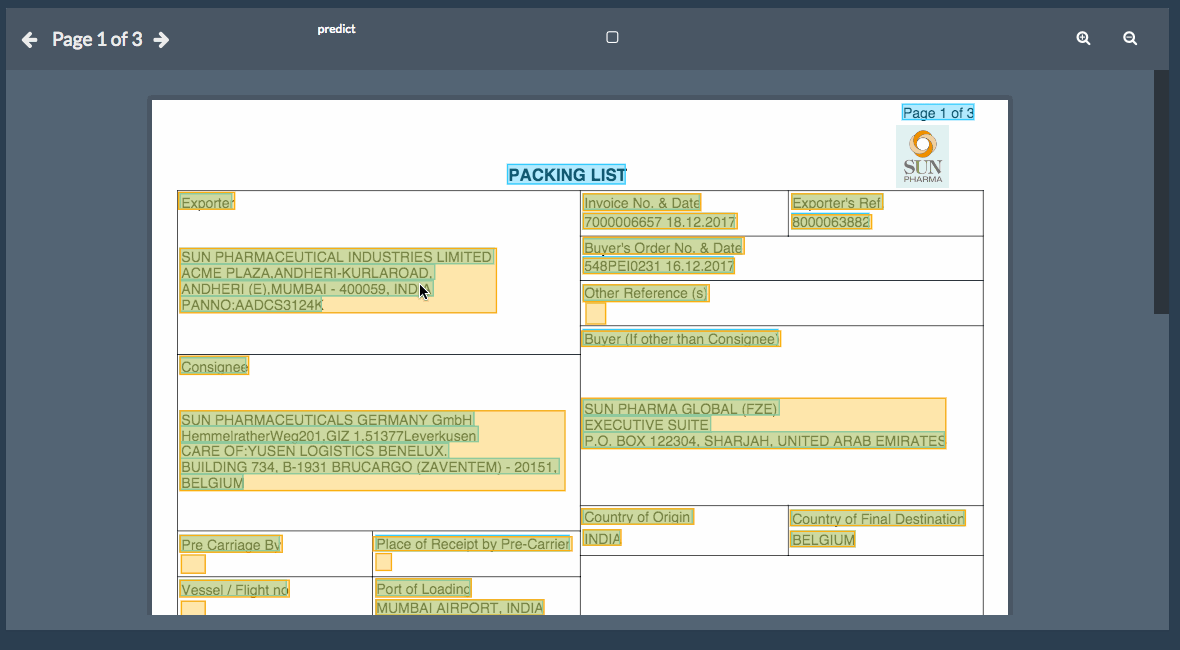Select 'Invoice No. & Date' label box

pyautogui.click(x=642, y=202)
